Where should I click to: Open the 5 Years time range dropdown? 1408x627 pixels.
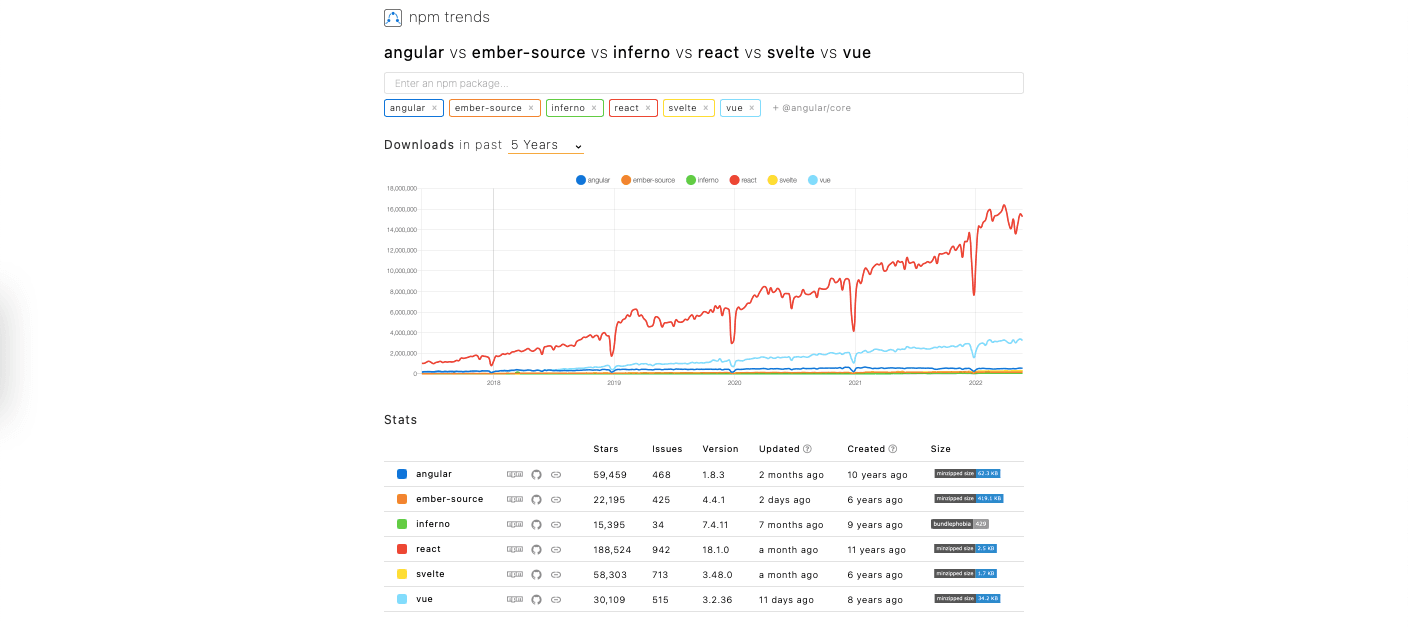(546, 145)
